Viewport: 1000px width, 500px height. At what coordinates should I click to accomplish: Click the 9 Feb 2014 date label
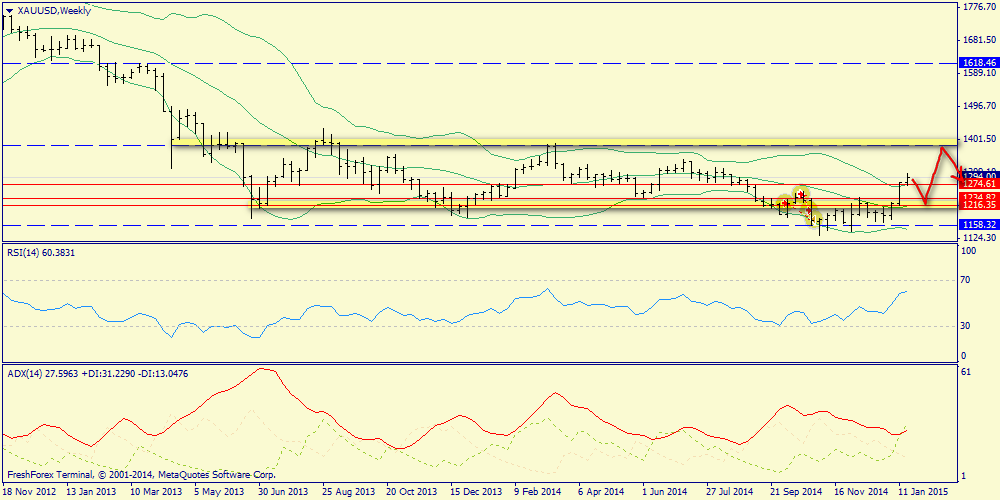(538, 492)
